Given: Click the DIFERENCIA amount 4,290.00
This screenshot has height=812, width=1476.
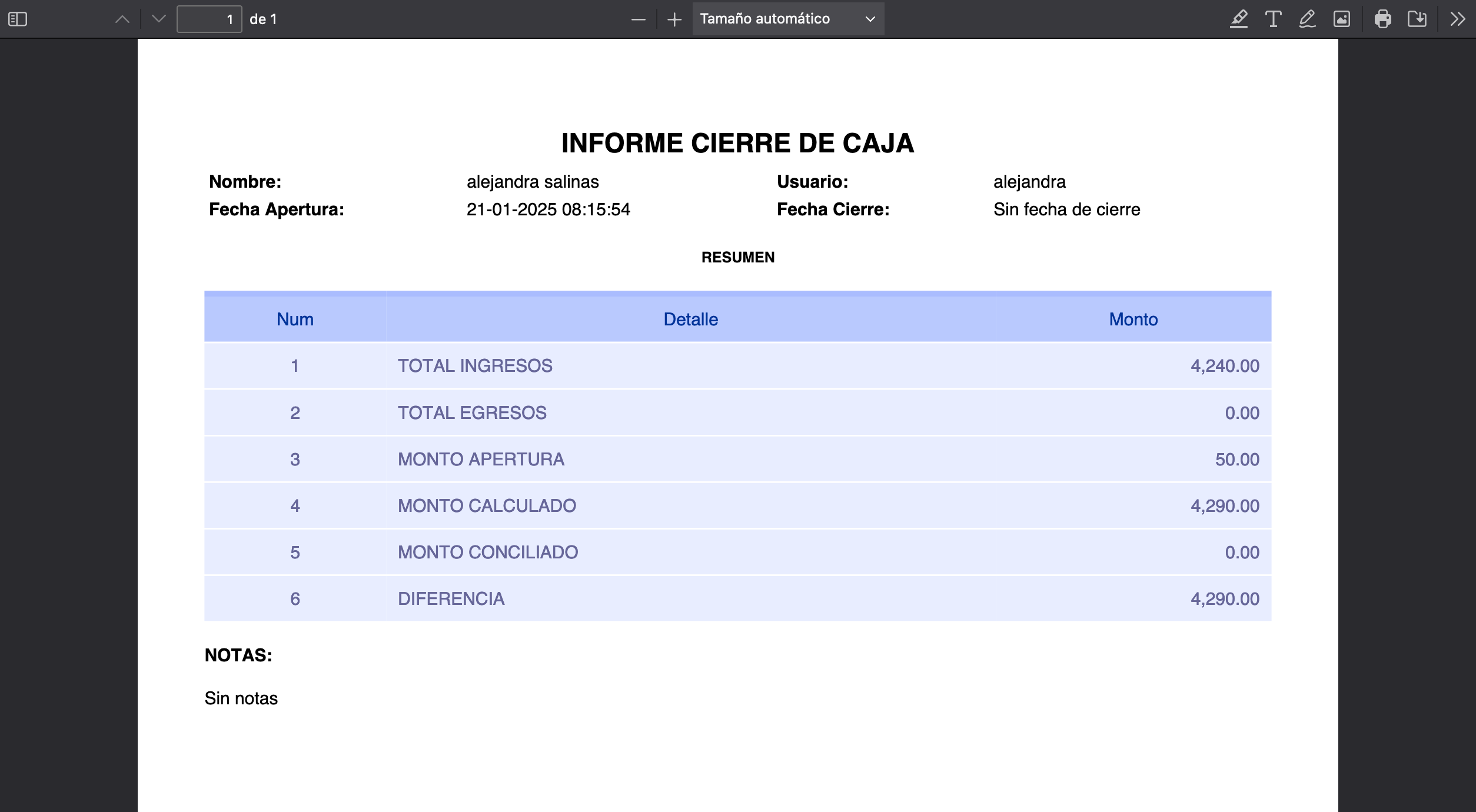Looking at the screenshot, I should coord(1225,599).
